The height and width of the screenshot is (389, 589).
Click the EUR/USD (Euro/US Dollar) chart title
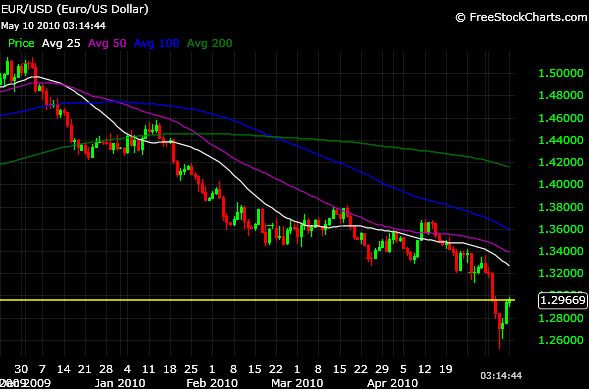coord(75,9)
